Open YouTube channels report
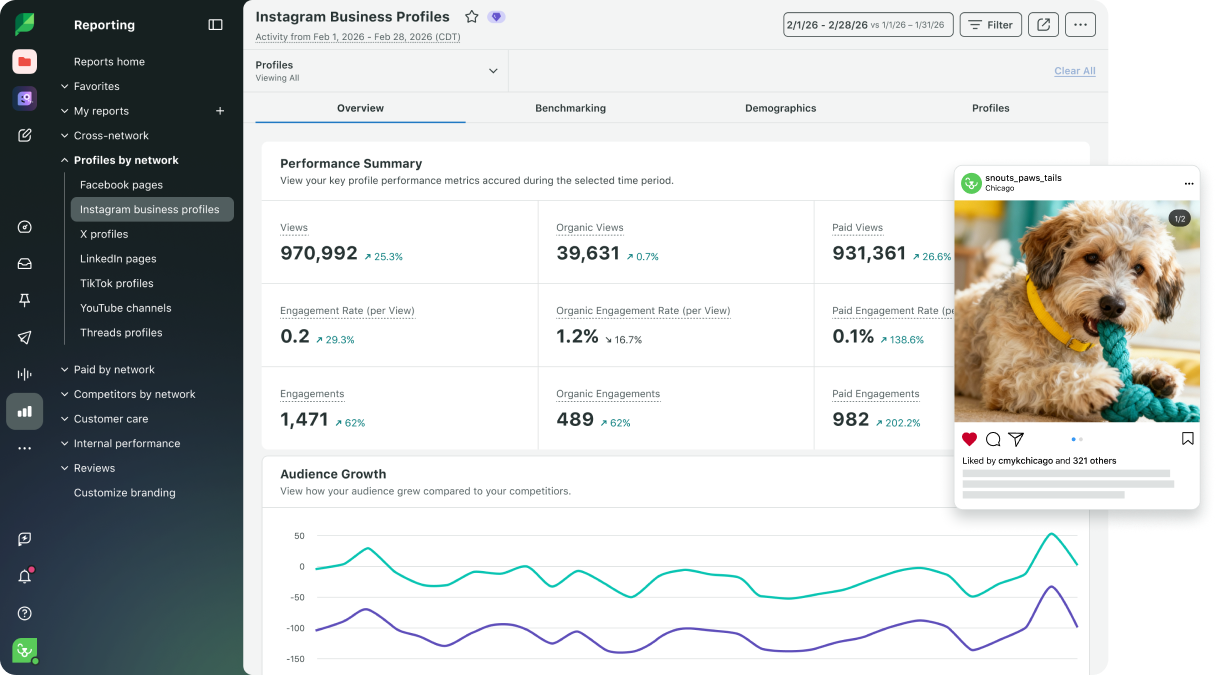This screenshot has height=675, width=1217. (126, 308)
